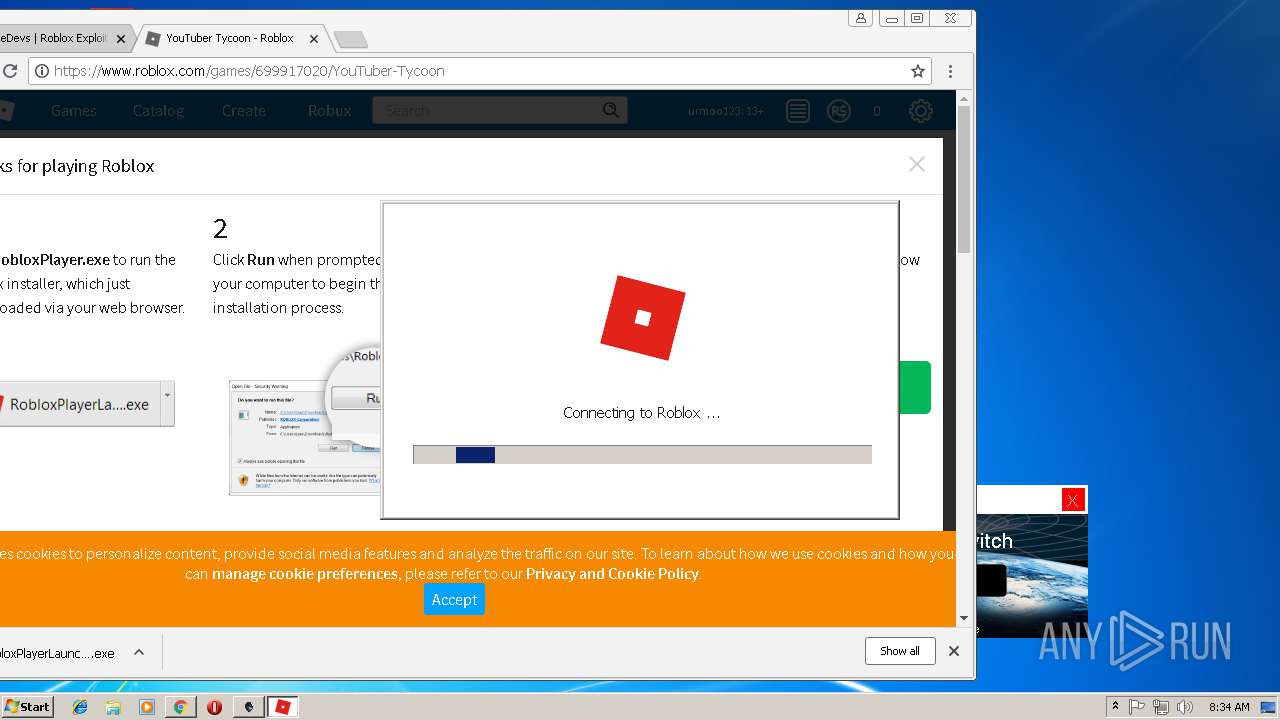Open the Action Center flag icon

pos(1137,707)
